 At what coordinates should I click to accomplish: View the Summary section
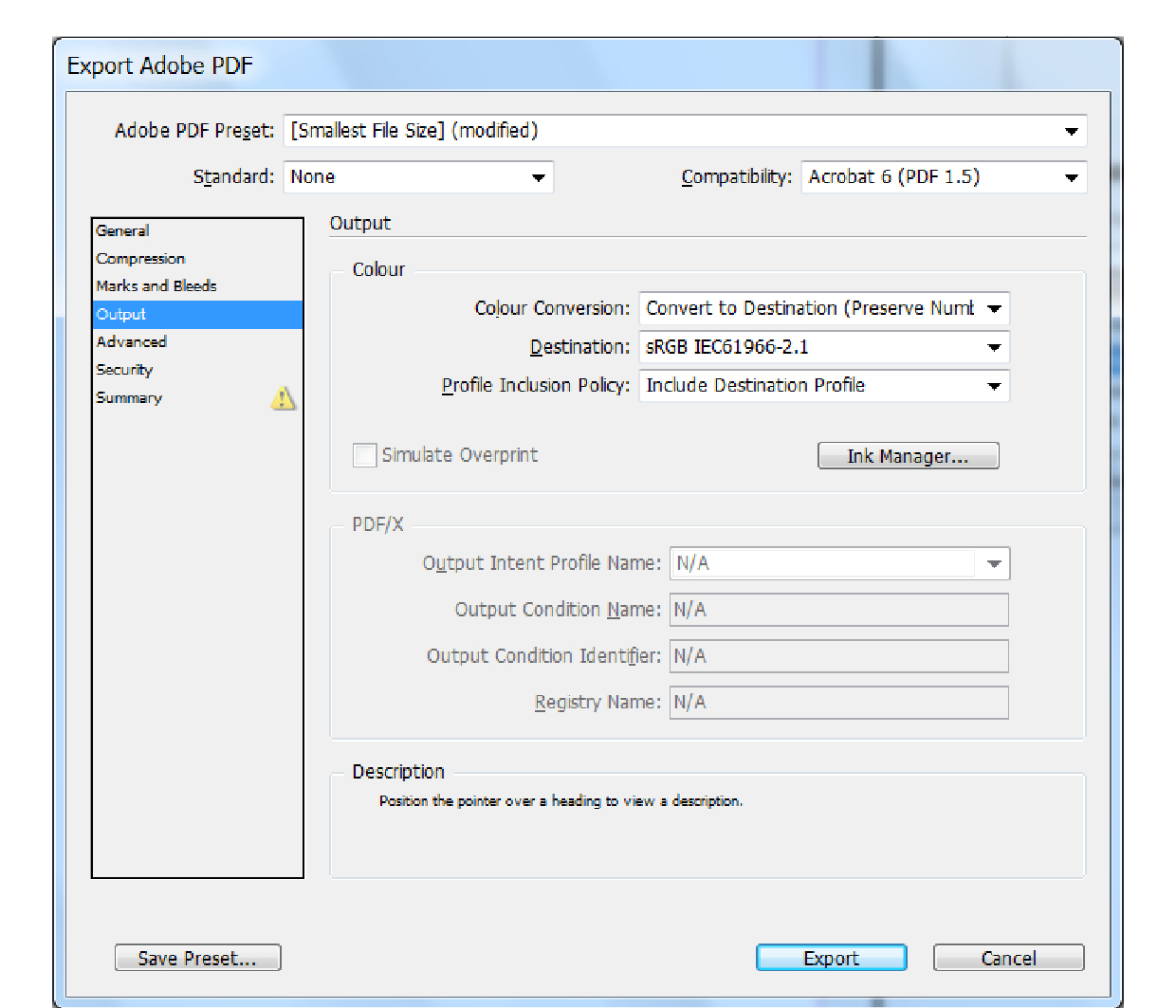coord(129,398)
